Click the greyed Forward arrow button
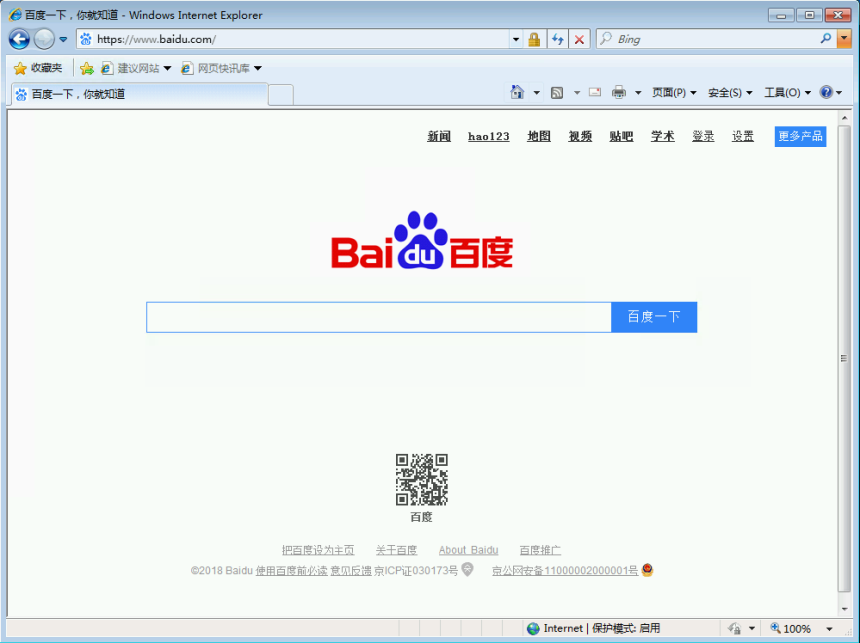This screenshot has height=643, width=860. (44, 39)
